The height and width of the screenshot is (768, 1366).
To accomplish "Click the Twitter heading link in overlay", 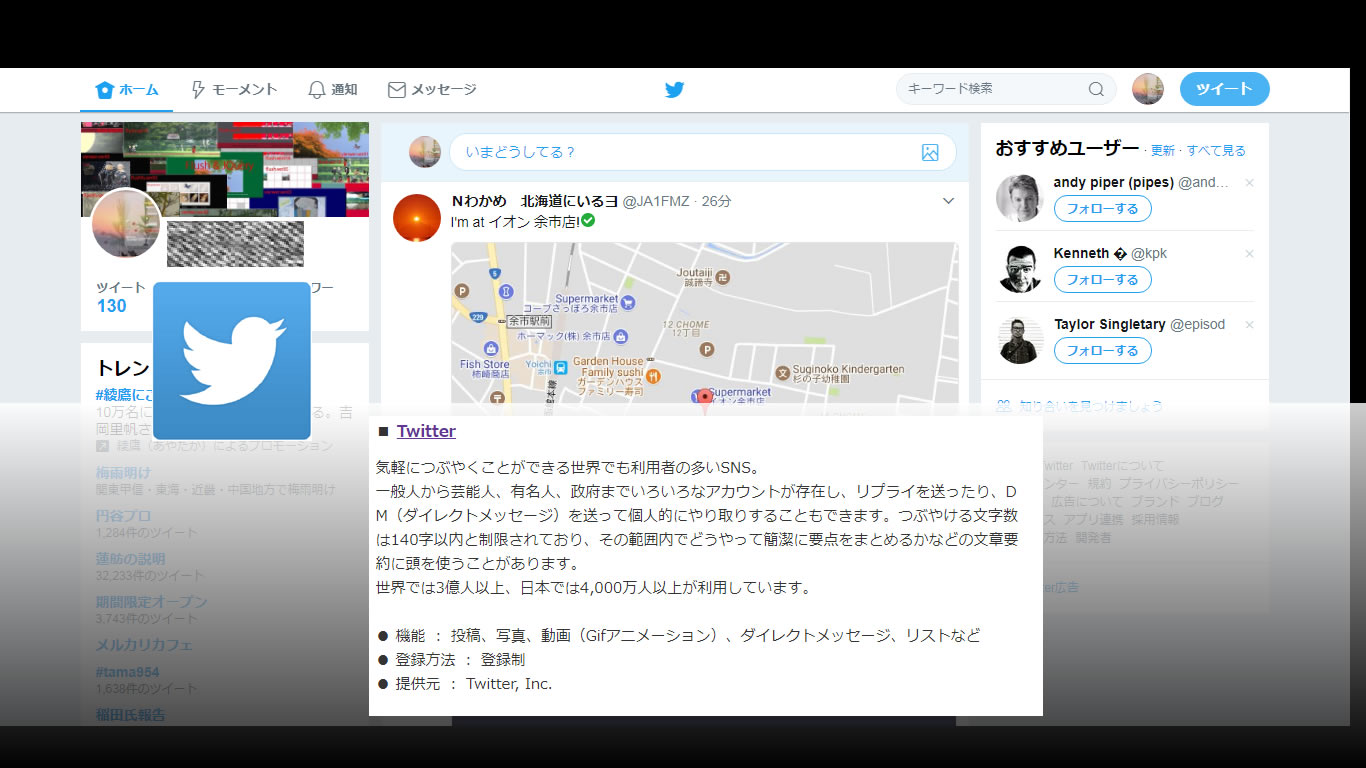I will [x=426, y=431].
